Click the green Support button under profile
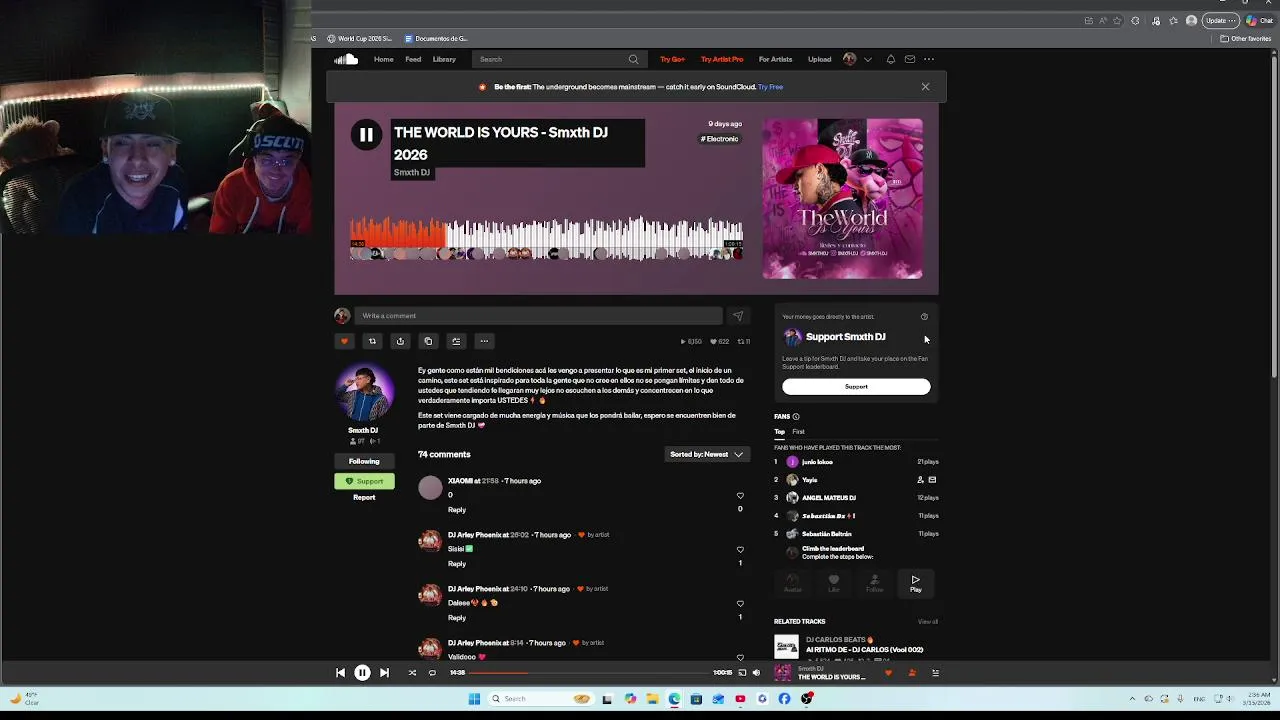The width and height of the screenshot is (1280, 720). [x=364, y=481]
